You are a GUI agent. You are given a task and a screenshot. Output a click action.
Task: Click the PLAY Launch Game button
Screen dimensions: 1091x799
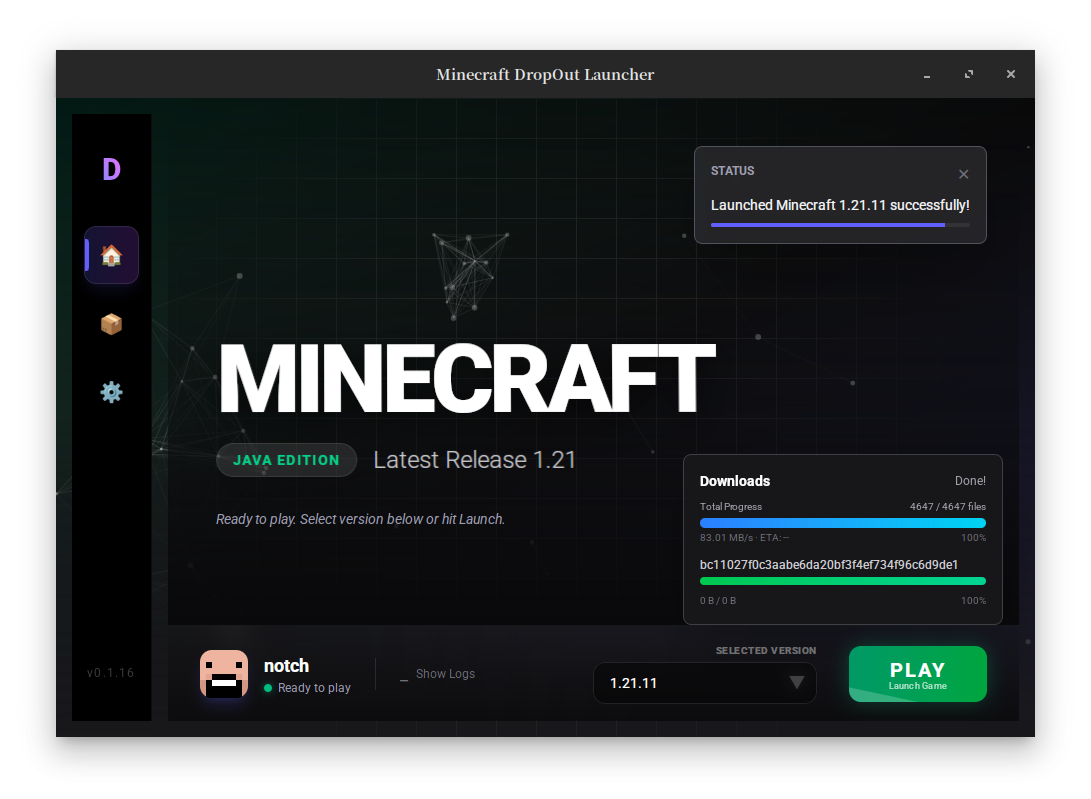(x=917, y=675)
